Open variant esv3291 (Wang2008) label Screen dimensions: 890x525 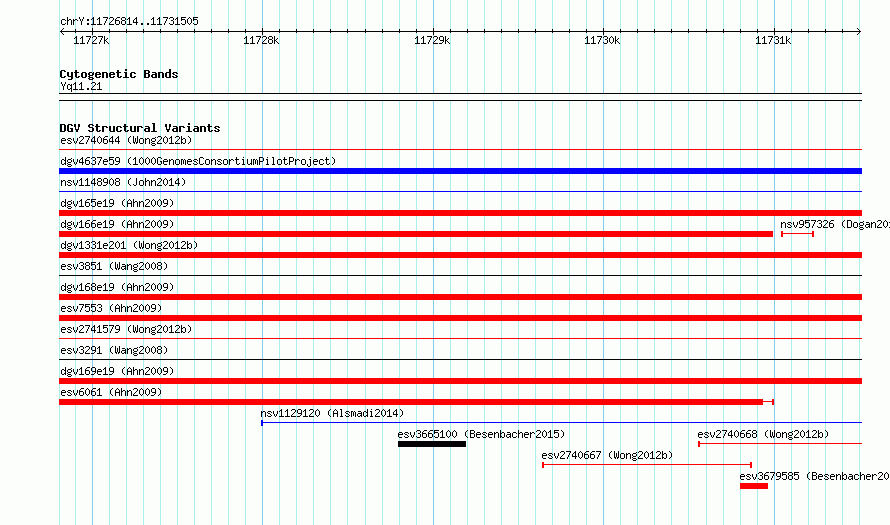[x=114, y=350]
